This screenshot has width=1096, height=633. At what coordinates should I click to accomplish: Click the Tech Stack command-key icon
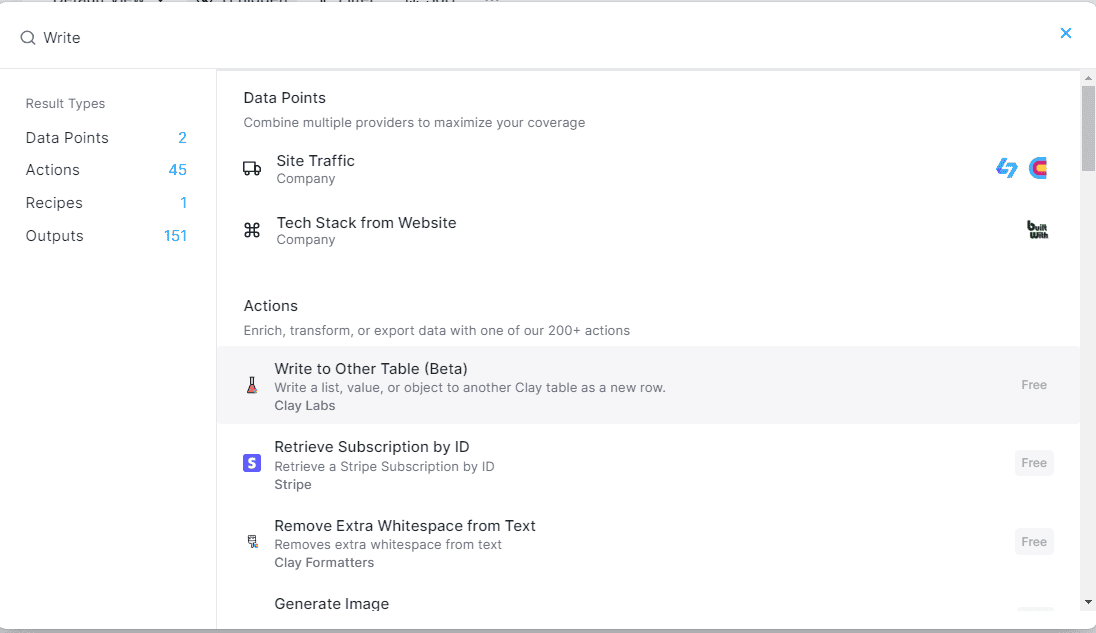(x=252, y=230)
